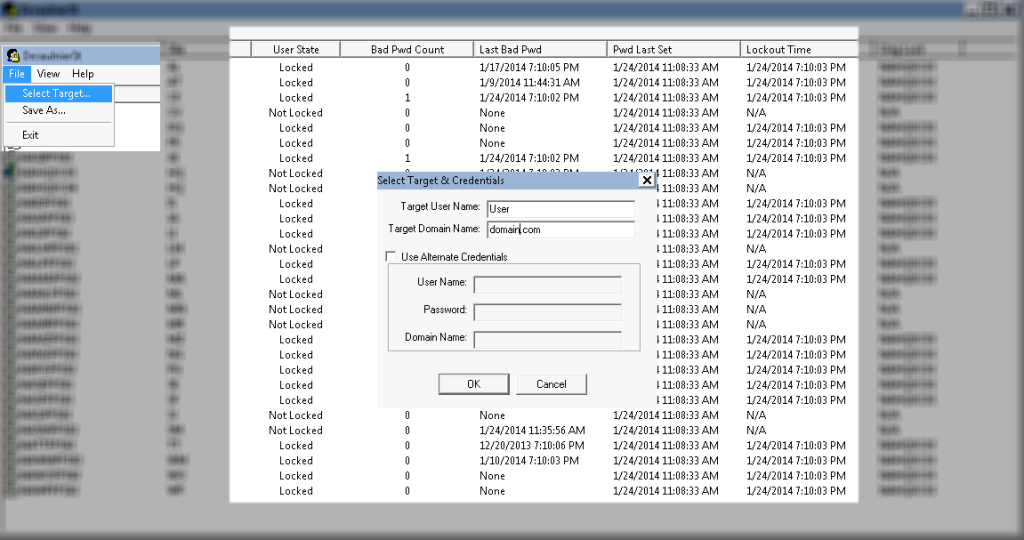Open the File menu
The width and height of the screenshot is (1024, 540).
pos(16,74)
